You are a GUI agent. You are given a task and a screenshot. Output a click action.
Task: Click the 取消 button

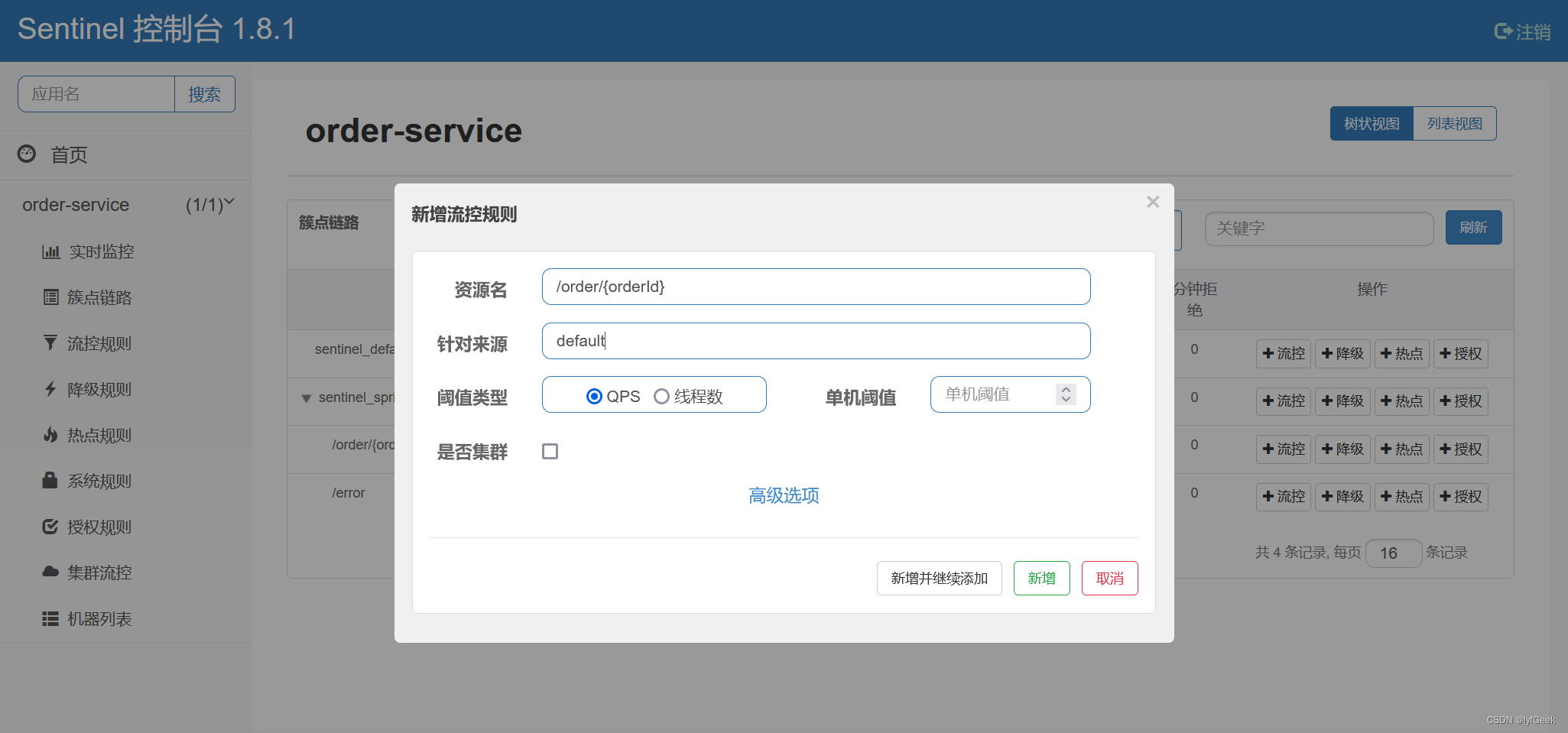(x=1109, y=578)
